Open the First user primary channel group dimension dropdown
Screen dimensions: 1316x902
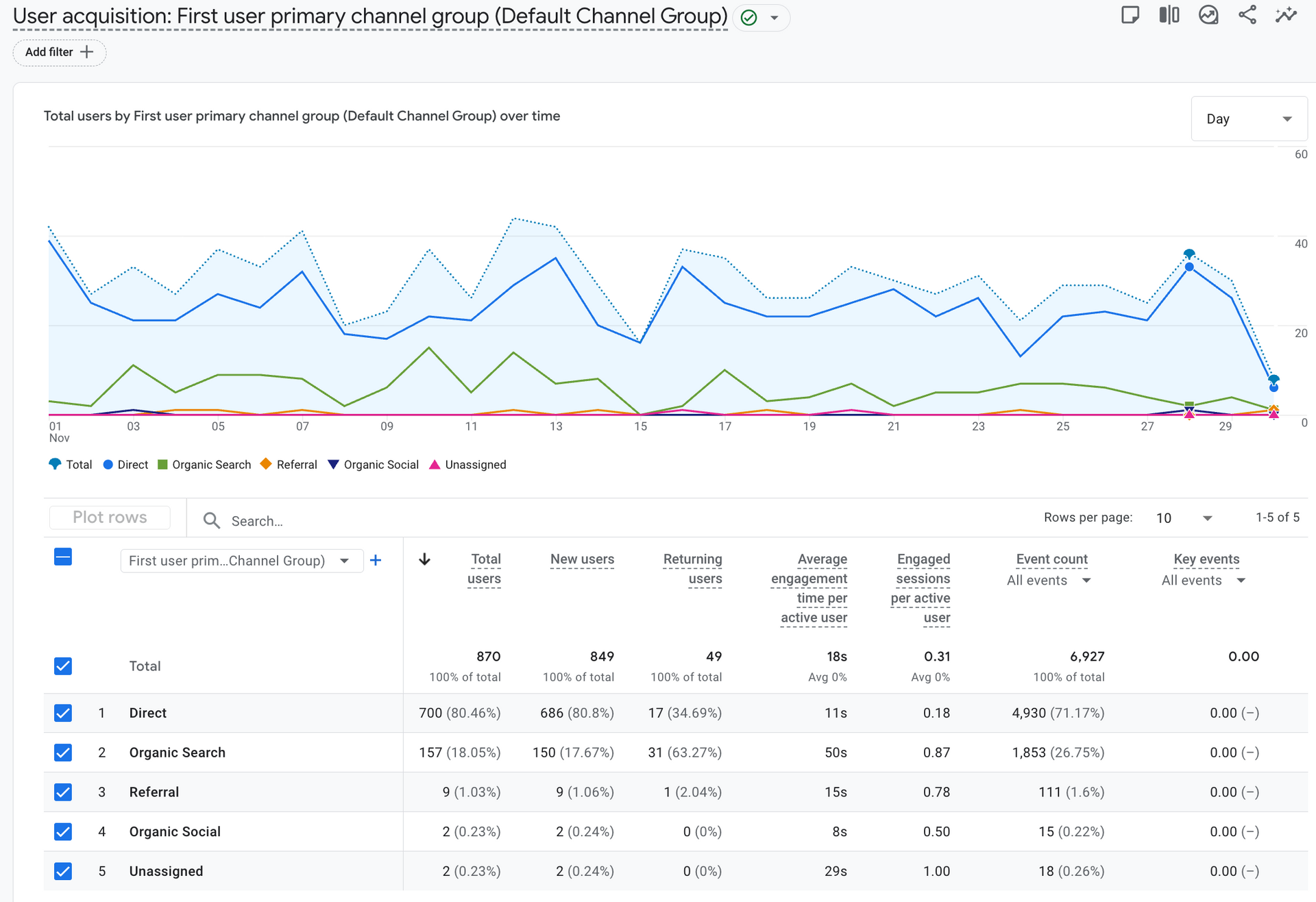pyautogui.click(x=241, y=561)
